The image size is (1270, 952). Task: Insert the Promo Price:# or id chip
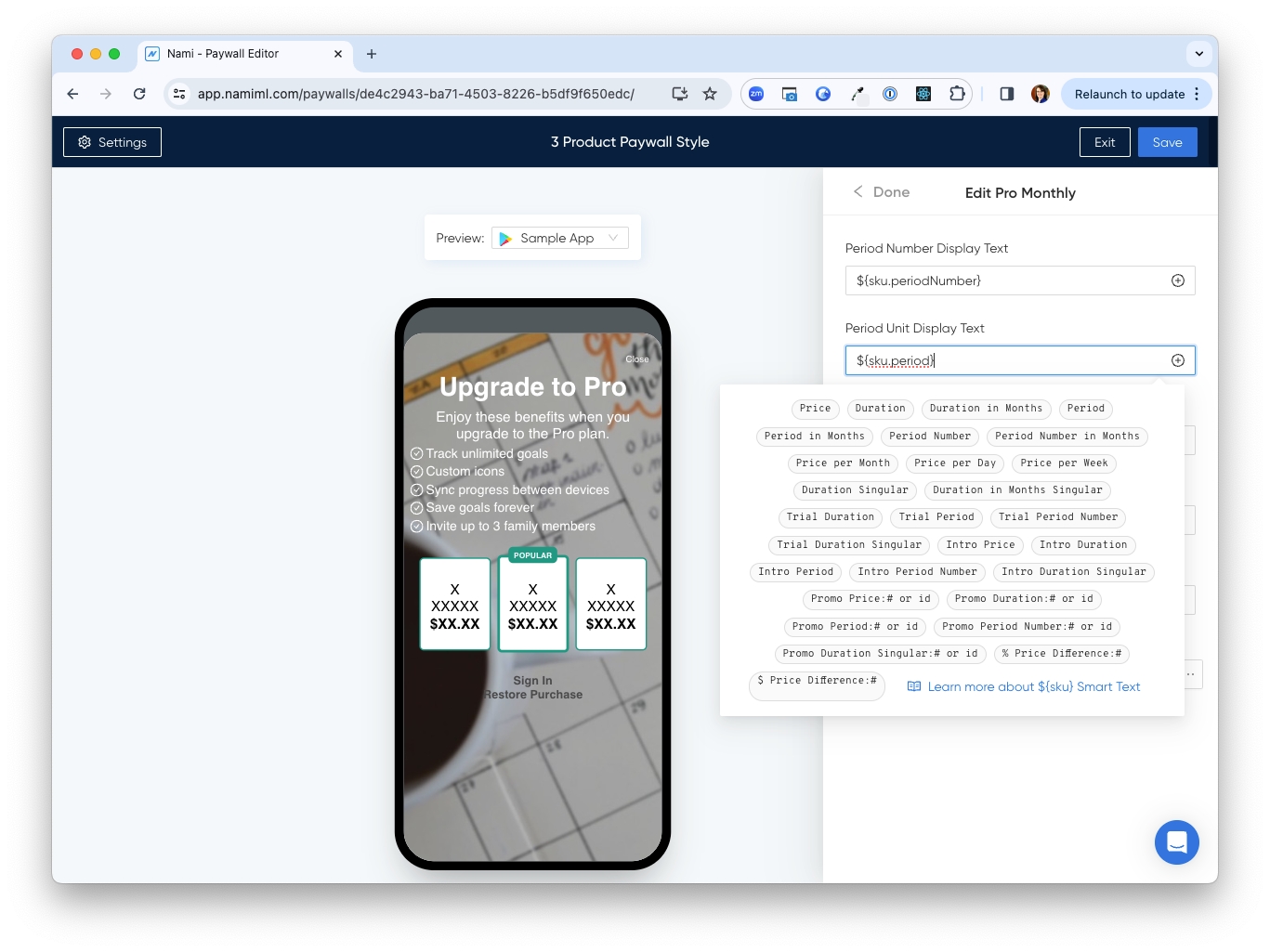click(871, 599)
